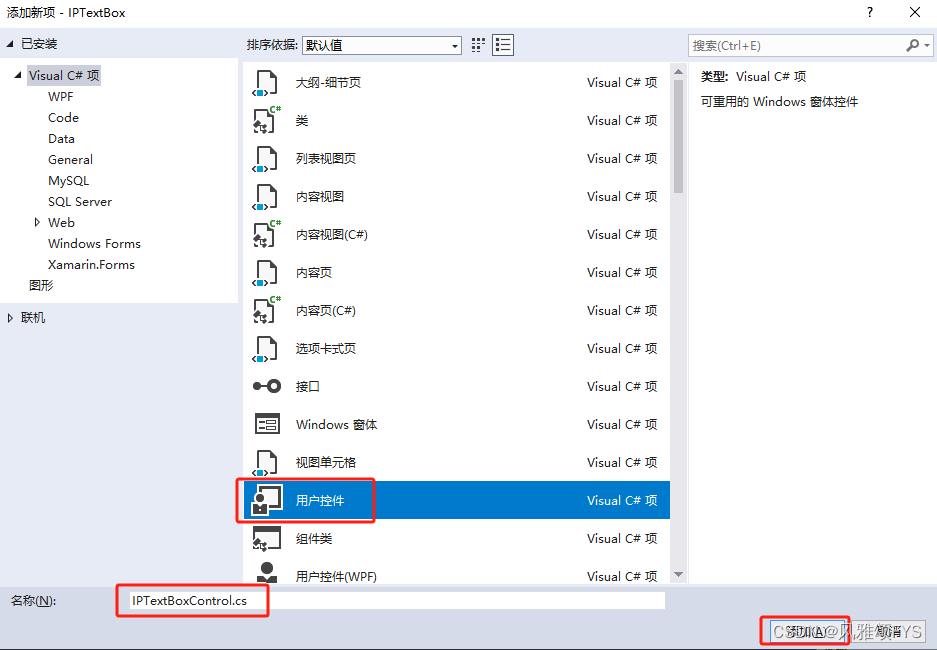Collapse the Visual C# 项 node
The width and height of the screenshot is (937, 650).
[x=17, y=75]
